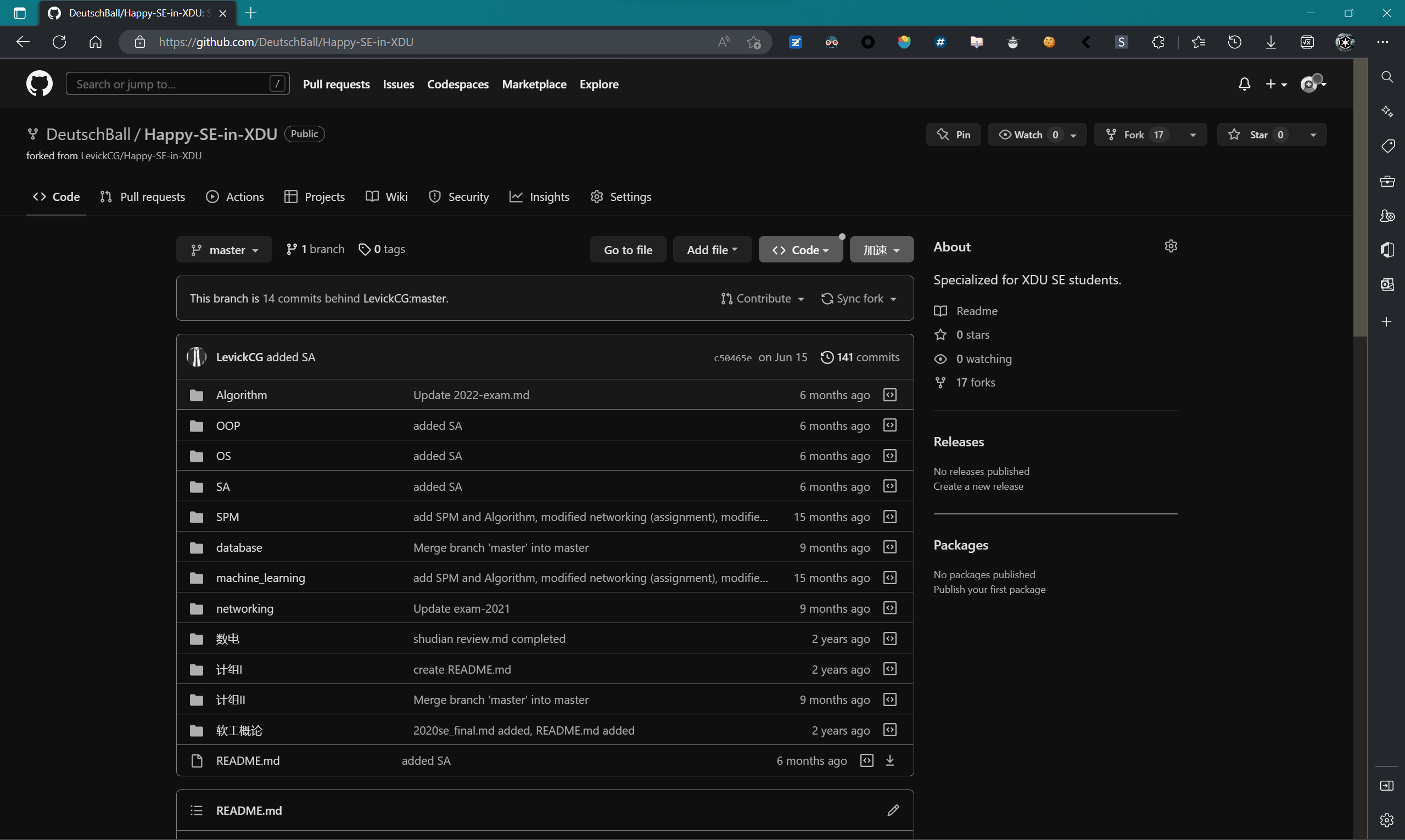Image resolution: width=1405 pixels, height=840 pixels.
Task: Click the Settings gear icon in About
Action: [1171, 246]
